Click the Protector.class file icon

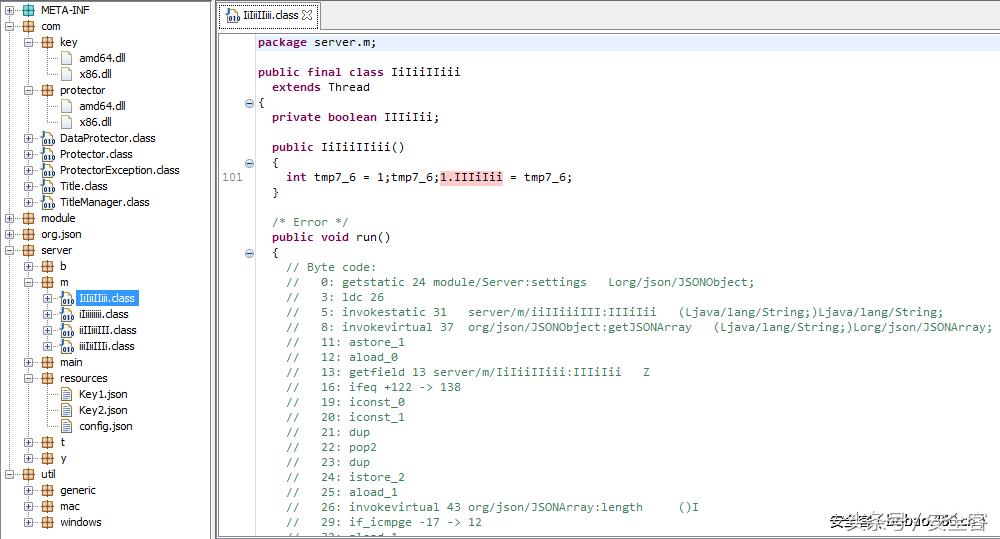tap(48, 154)
